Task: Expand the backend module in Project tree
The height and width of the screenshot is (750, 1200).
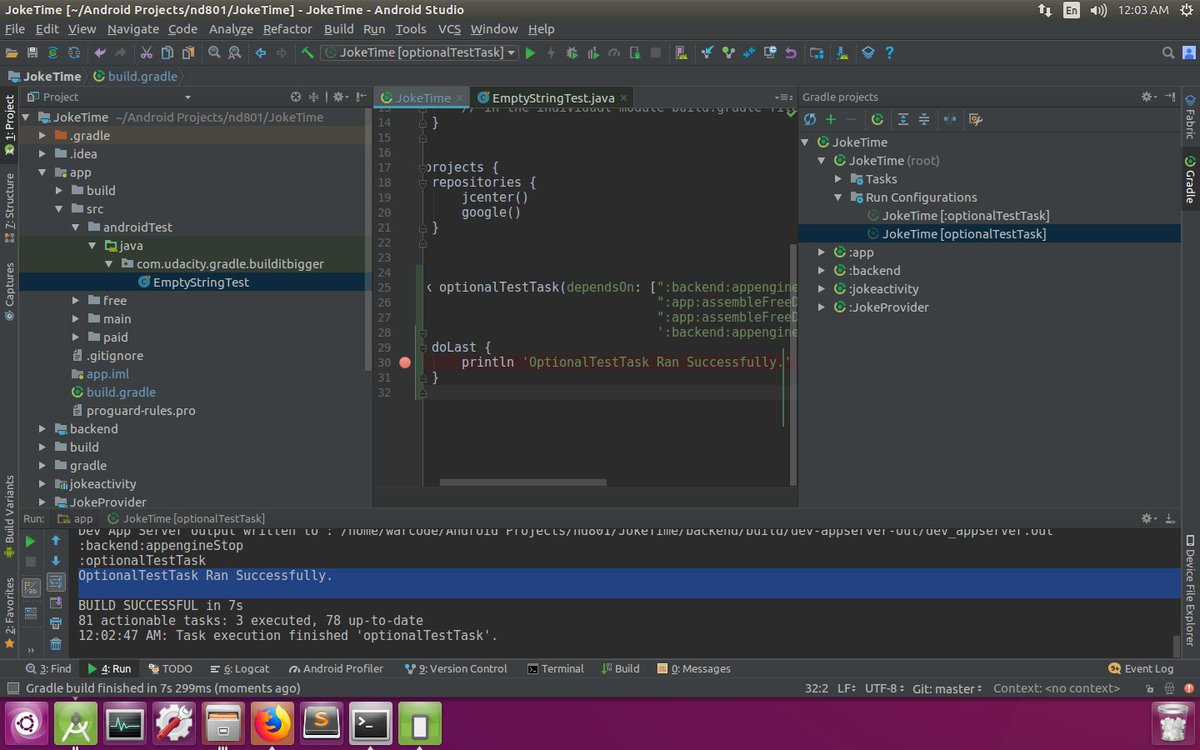Action: click(43, 429)
